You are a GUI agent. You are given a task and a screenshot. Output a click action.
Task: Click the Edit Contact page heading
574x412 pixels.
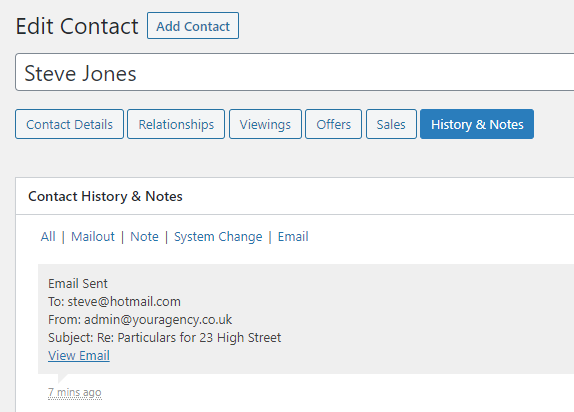tap(77, 26)
